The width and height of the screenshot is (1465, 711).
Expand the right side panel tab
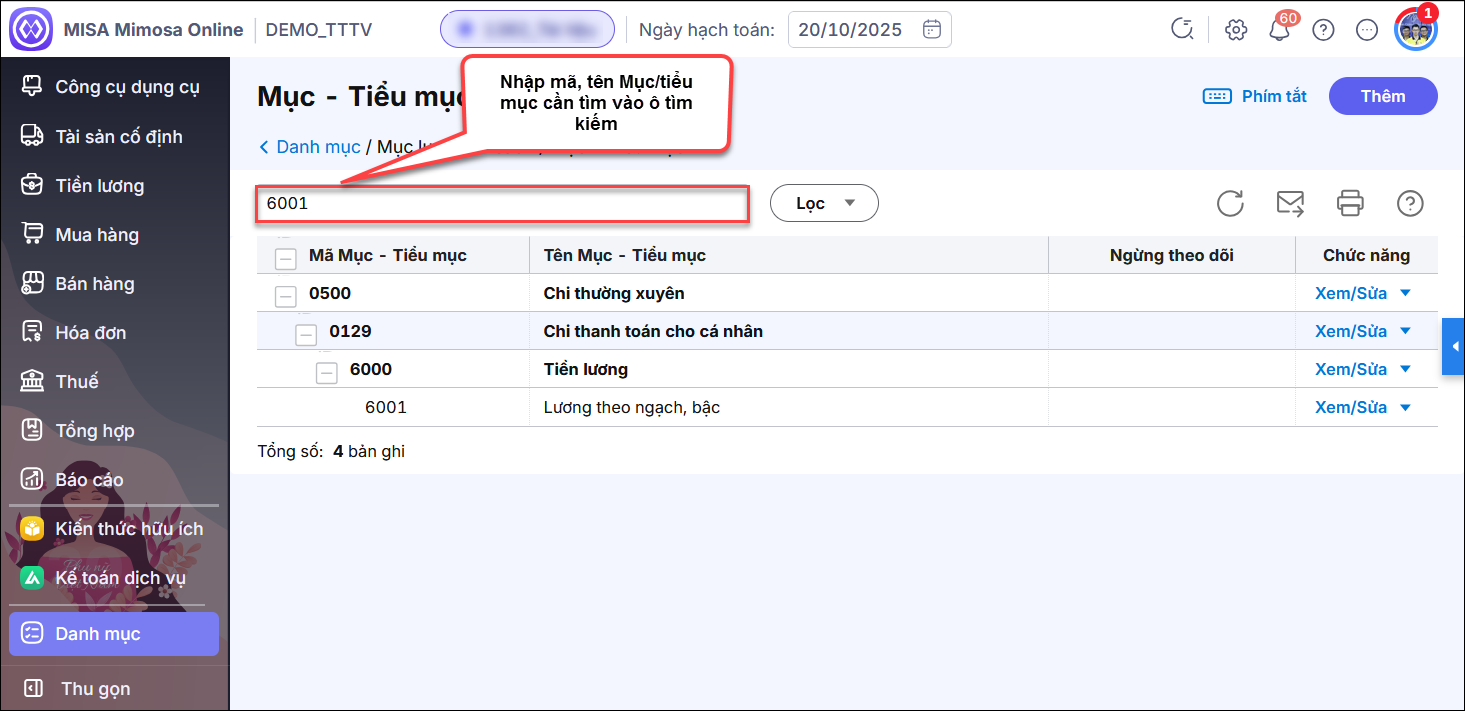point(1453,346)
